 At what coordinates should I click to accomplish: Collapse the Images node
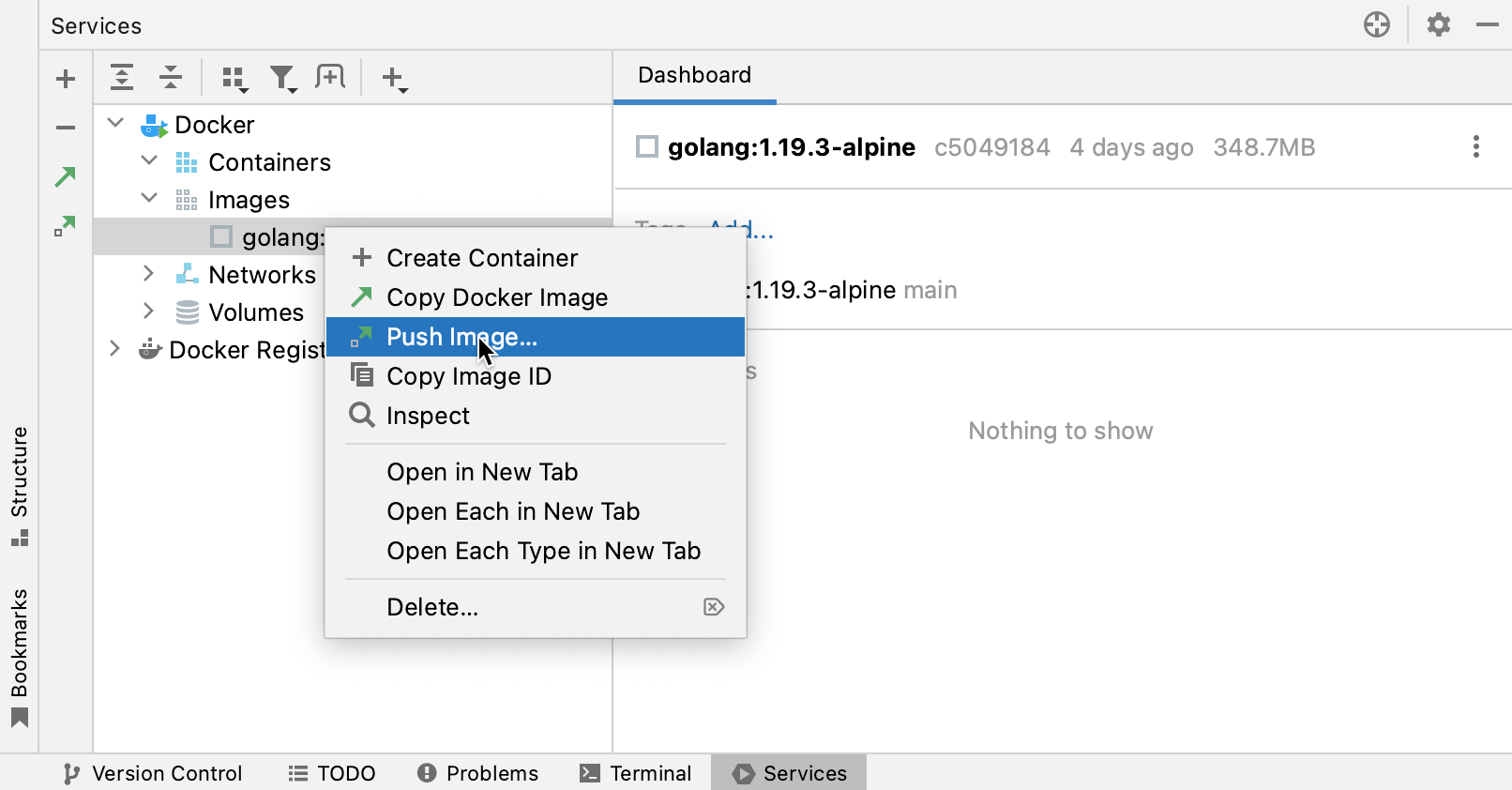click(x=148, y=198)
